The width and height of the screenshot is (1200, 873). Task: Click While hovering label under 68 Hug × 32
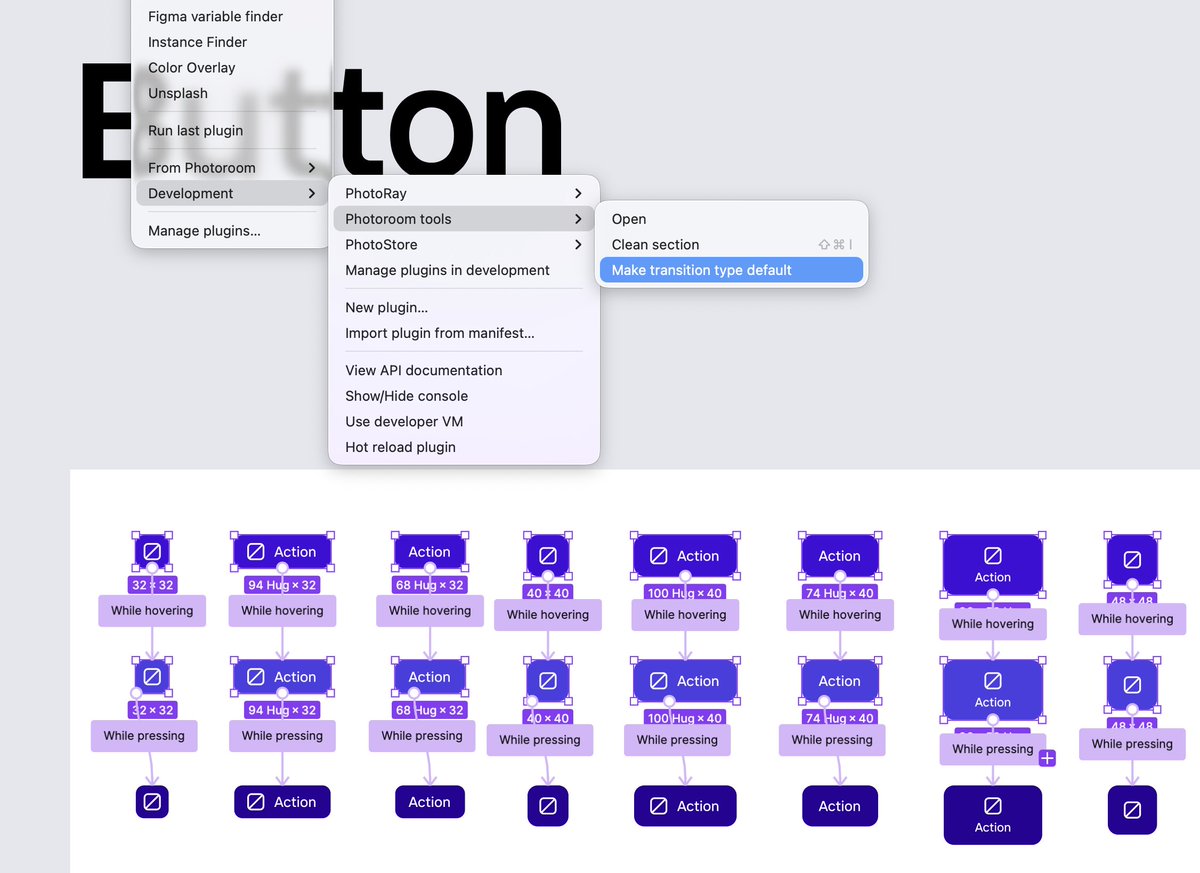click(x=430, y=611)
